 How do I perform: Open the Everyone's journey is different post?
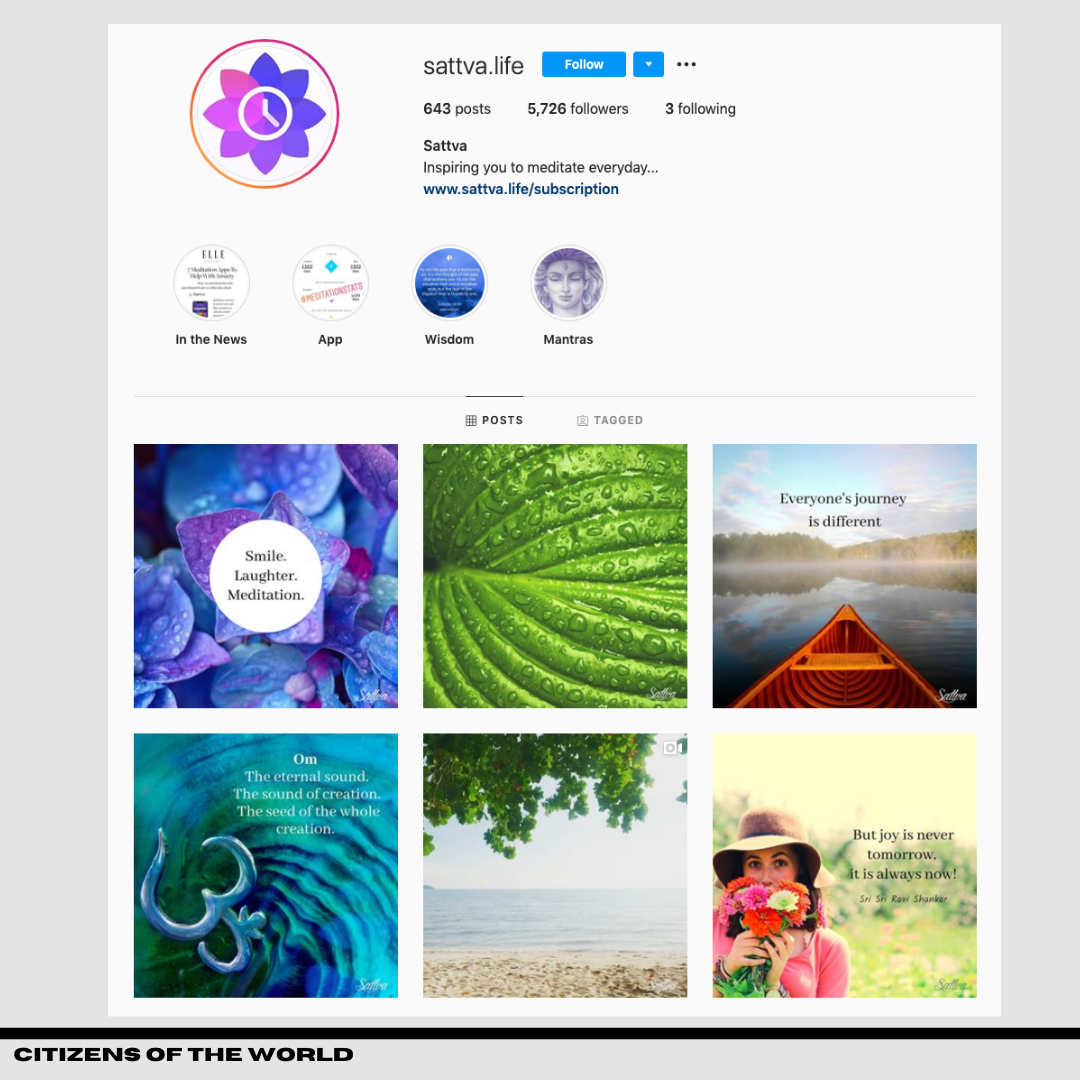pyautogui.click(x=844, y=576)
